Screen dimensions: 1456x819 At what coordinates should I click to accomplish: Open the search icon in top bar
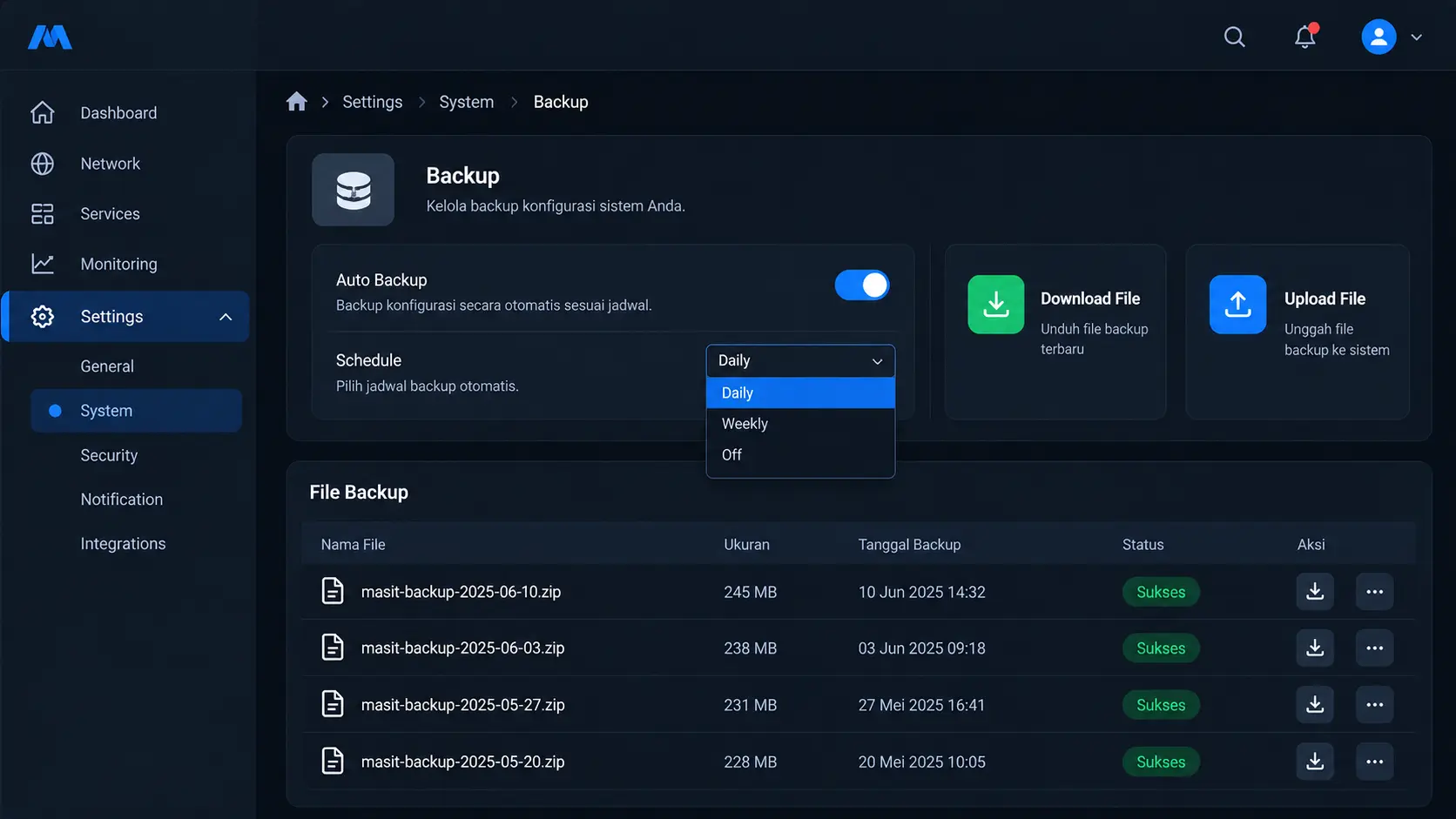1234,37
